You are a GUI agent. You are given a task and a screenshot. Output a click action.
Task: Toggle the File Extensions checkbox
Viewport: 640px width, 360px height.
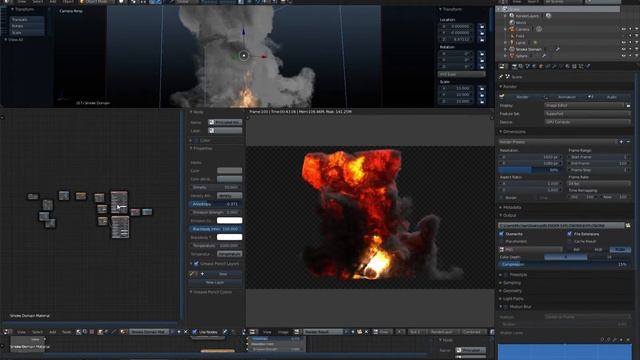click(569, 234)
